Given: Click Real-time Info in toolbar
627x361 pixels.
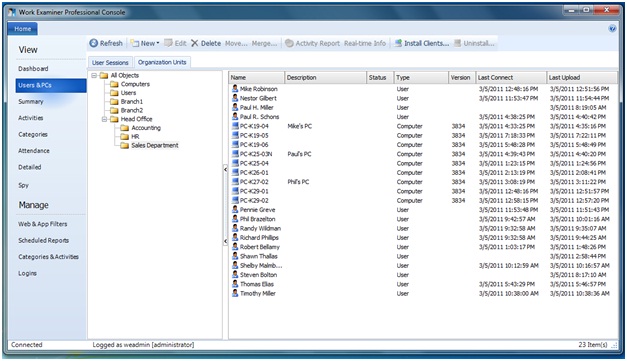Looking at the screenshot, I should pos(365,43).
